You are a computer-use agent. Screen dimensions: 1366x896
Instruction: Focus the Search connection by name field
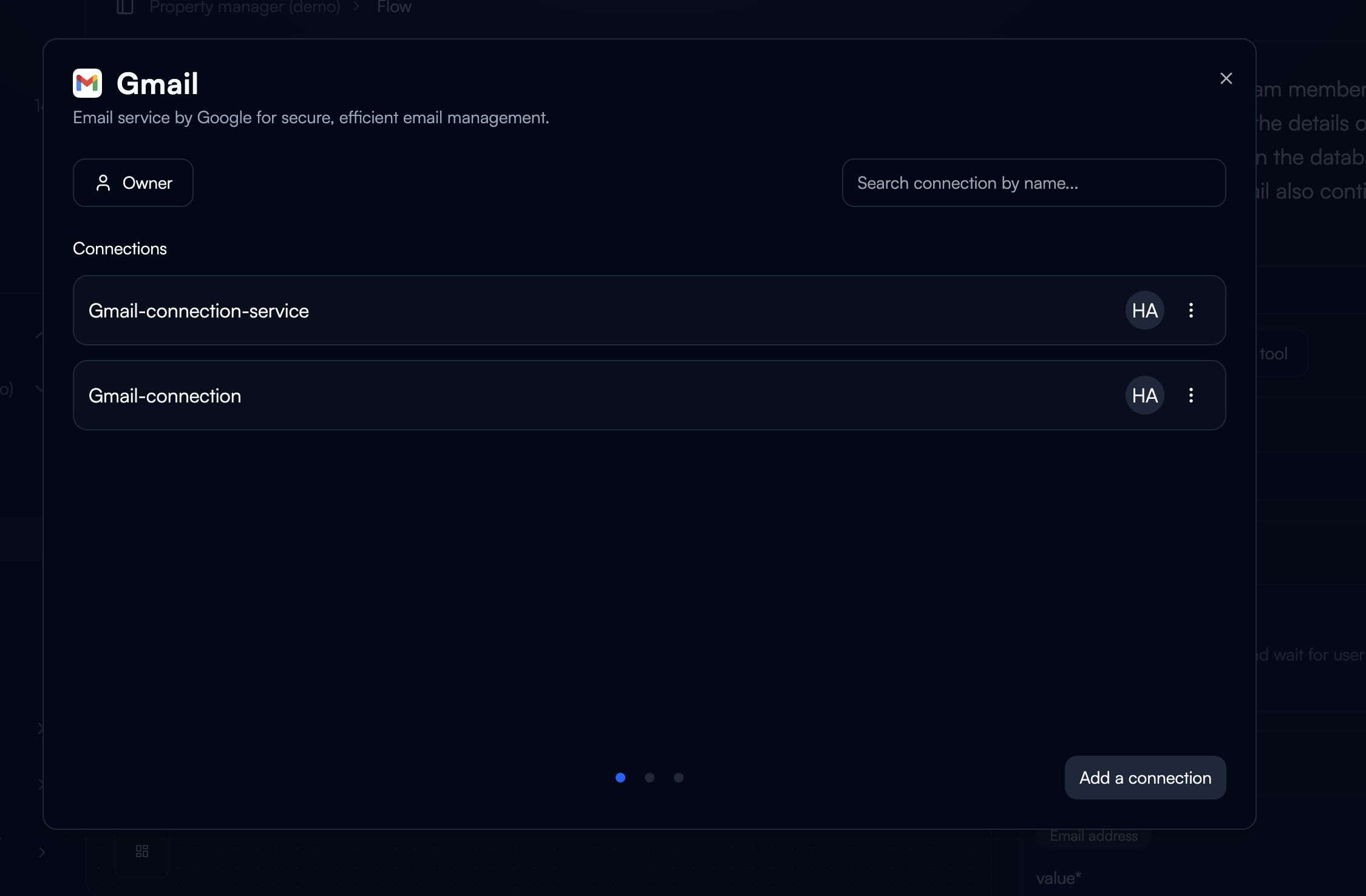coord(1033,183)
